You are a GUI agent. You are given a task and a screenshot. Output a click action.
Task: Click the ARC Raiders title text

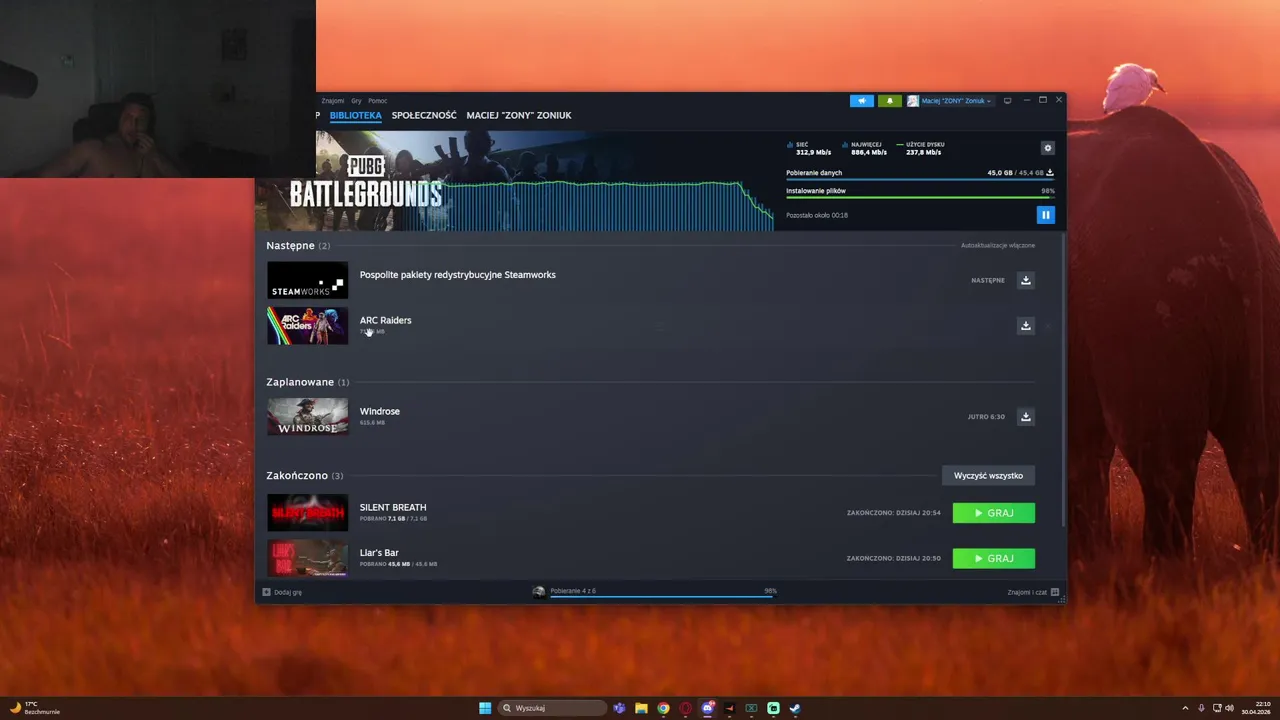386,320
